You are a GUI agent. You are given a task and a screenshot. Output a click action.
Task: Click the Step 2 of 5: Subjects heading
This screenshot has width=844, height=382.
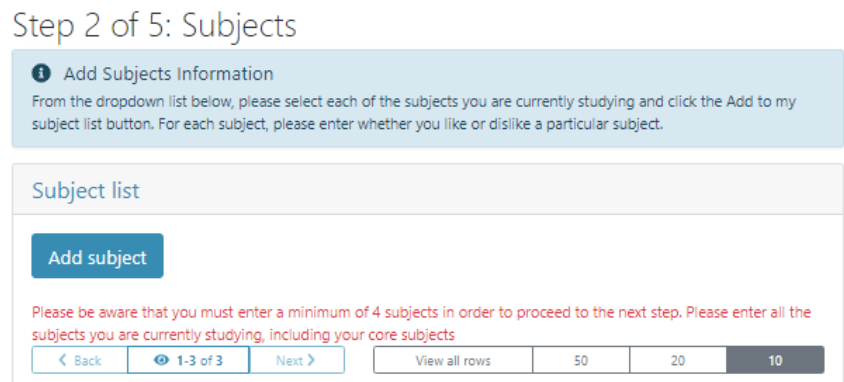154,25
